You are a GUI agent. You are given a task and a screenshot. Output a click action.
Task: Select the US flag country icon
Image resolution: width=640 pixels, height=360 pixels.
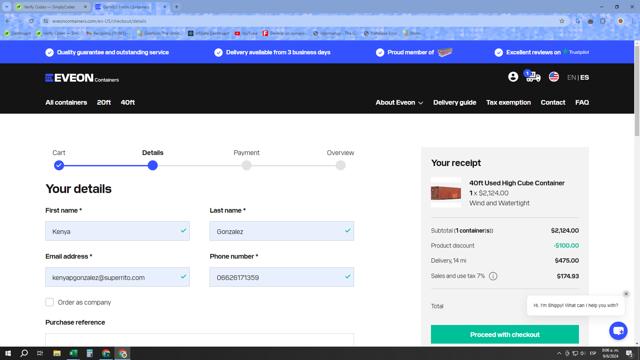tap(554, 77)
